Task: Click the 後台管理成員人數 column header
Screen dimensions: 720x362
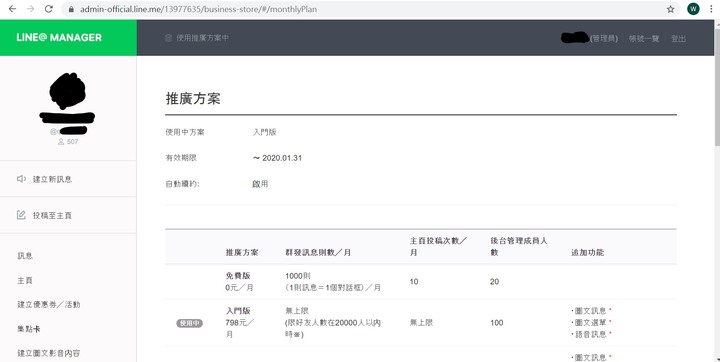Action: pos(519,247)
